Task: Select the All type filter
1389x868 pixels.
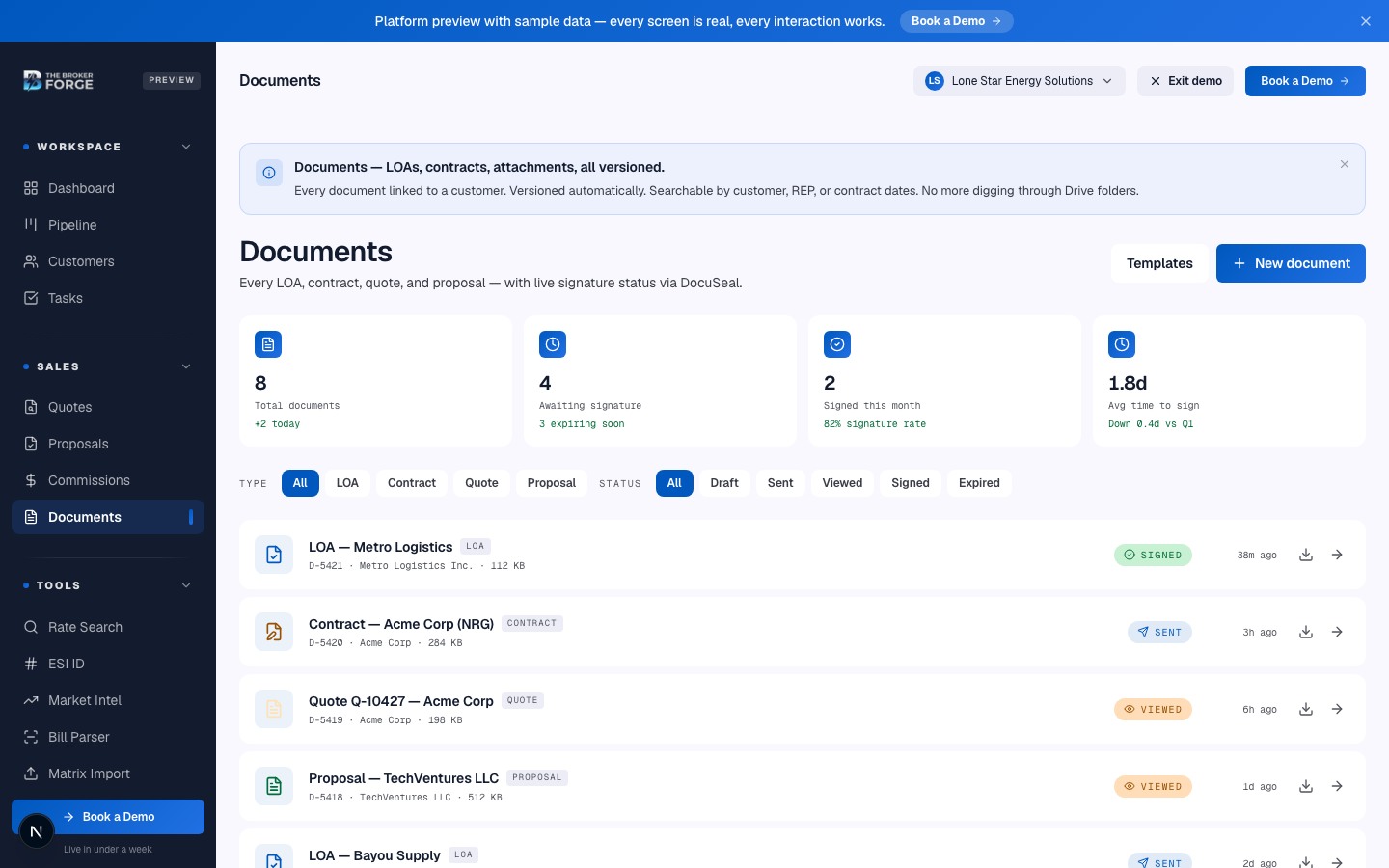Action: click(x=300, y=483)
